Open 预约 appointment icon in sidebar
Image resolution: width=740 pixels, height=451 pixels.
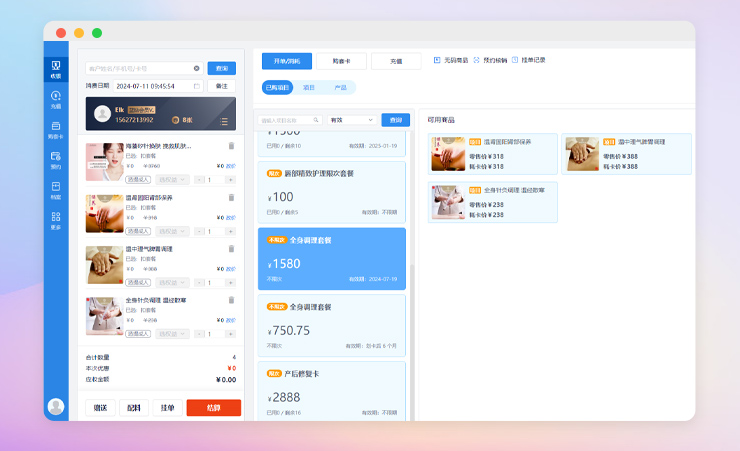coord(56,159)
